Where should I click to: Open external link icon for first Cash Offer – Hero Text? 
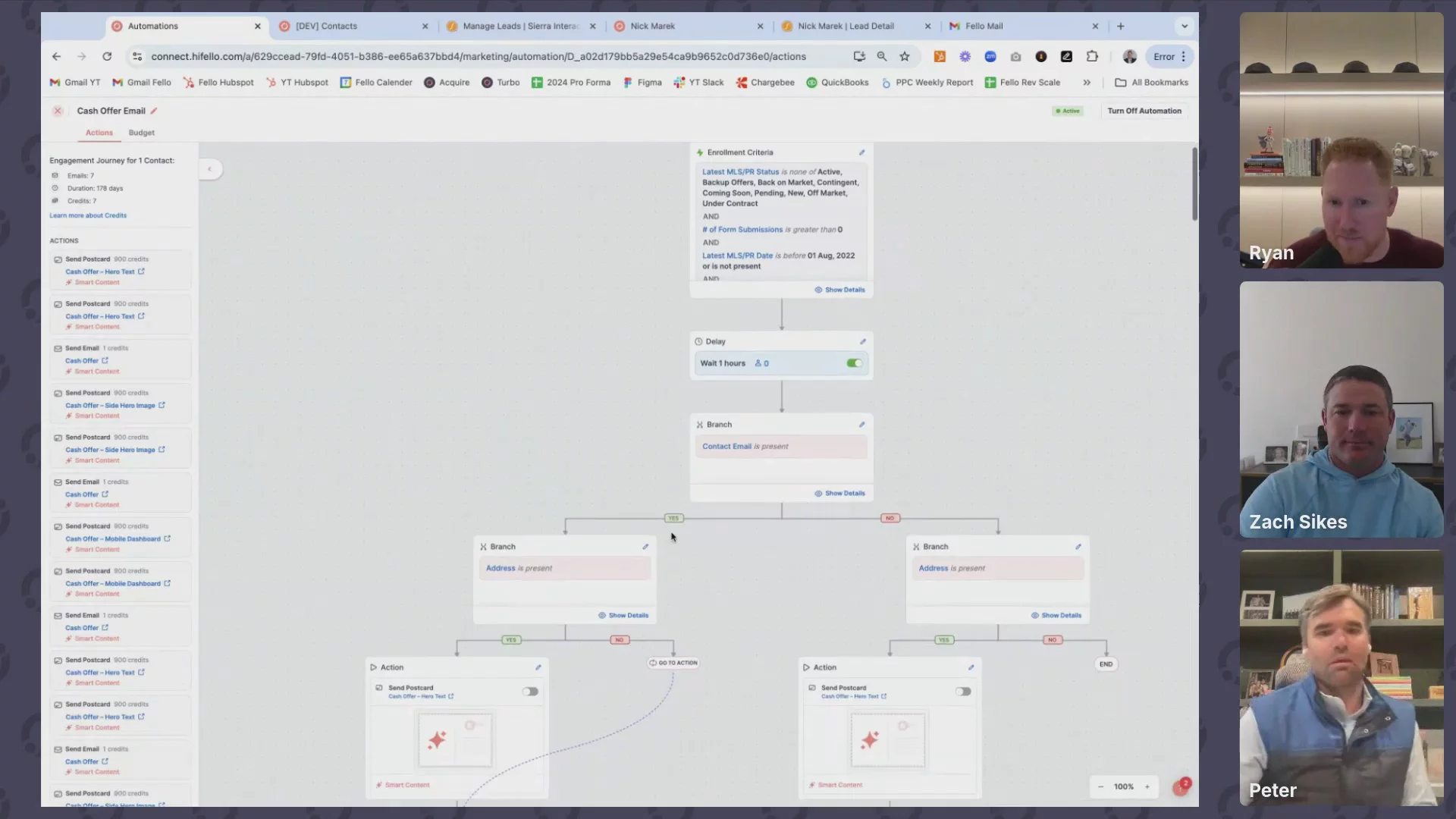(141, 271)
